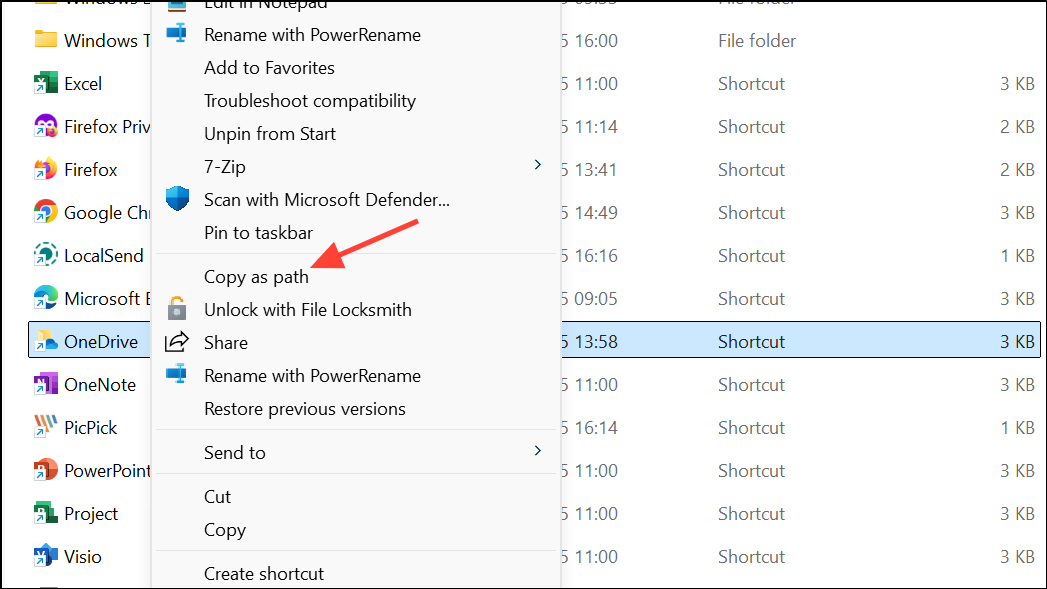Click the File Locksmith padlock icon

click(177, 309)
